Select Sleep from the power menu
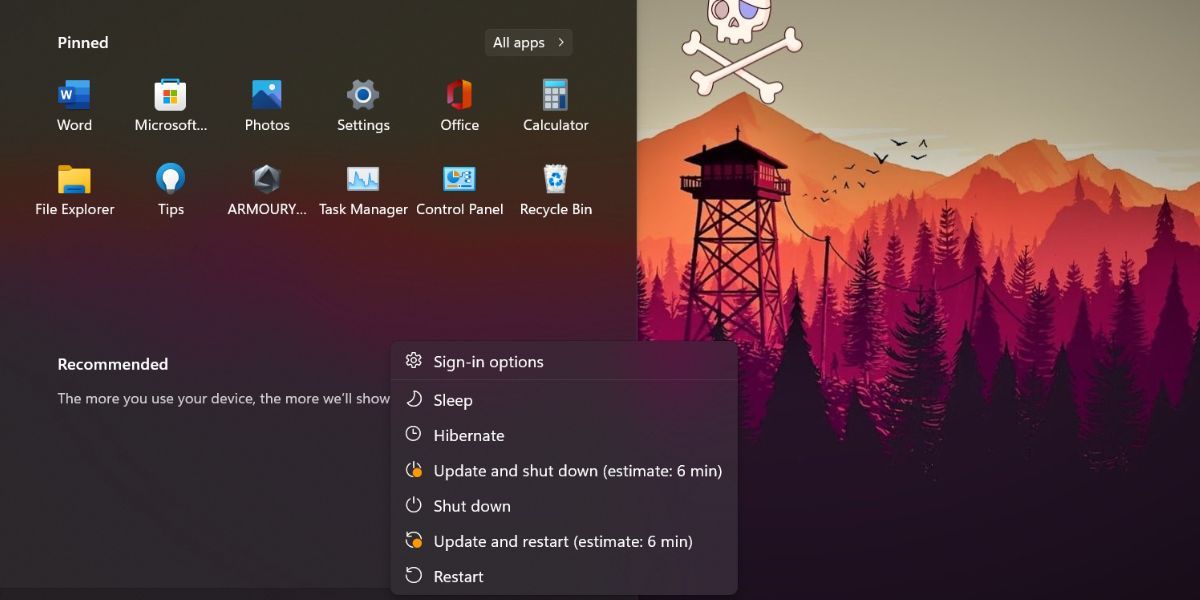This screenshot has height=600, width=1200. [x=564, y=400]
